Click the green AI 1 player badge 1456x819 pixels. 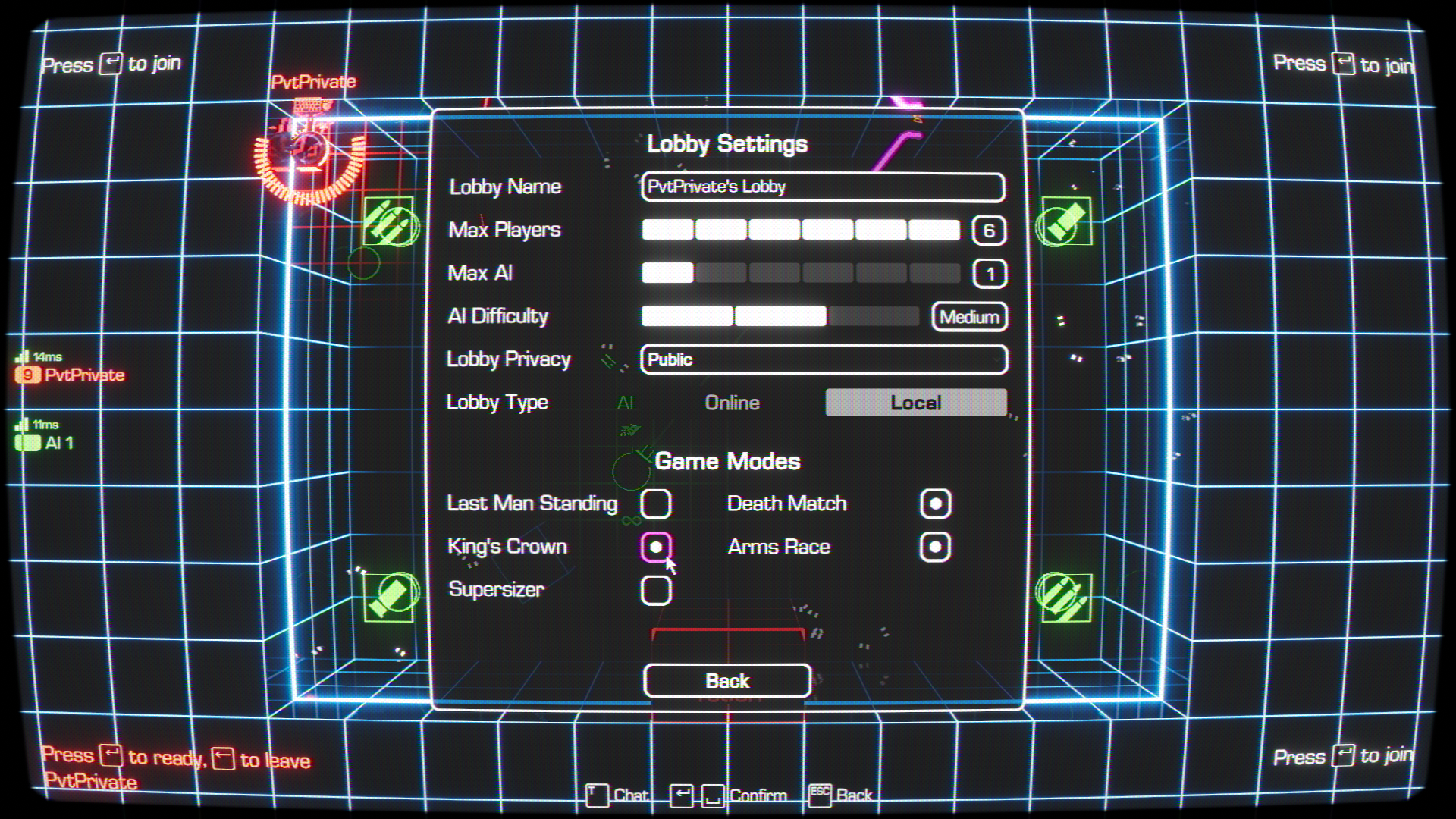[28, 443]
